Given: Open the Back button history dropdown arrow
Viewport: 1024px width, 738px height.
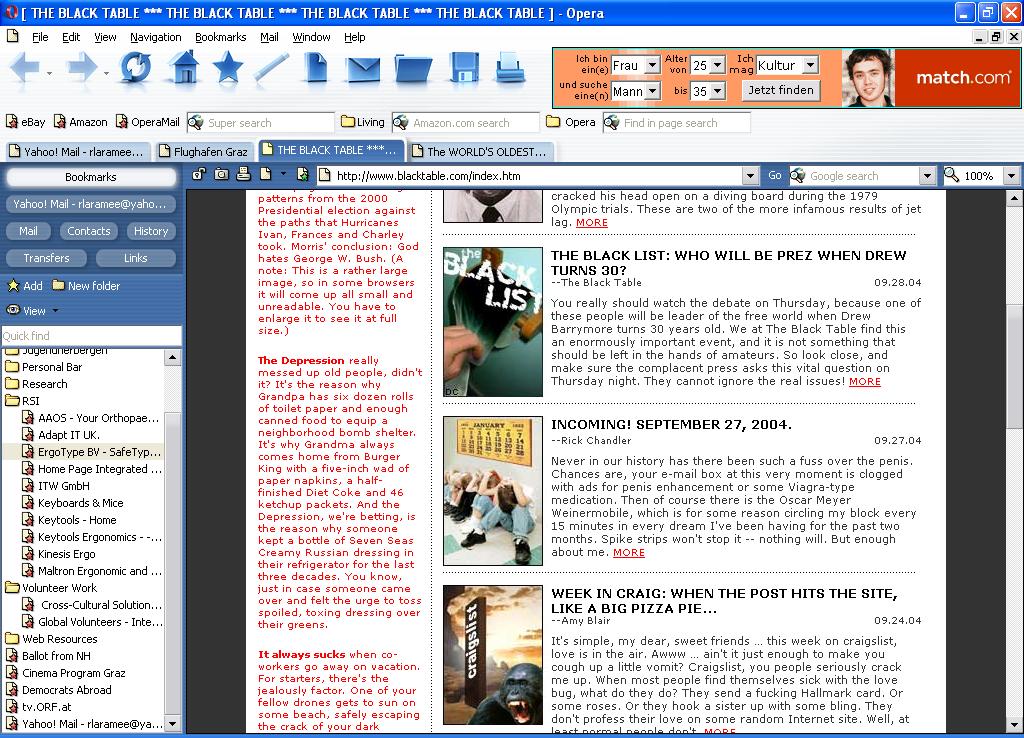Looking at the screenshot, I should (x=50, y=73).
